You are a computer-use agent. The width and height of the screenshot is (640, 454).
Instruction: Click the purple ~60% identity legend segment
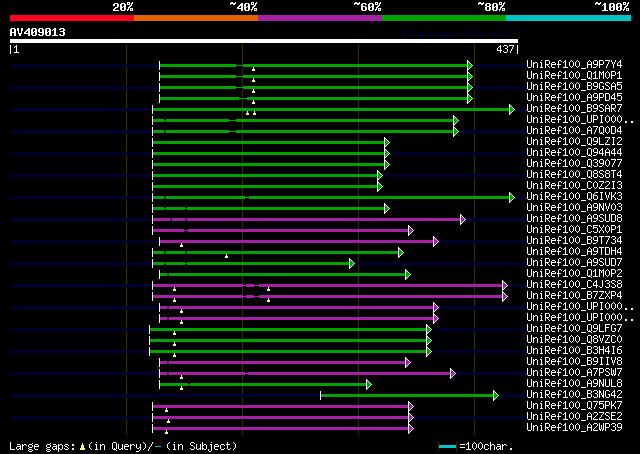(320, 18)
